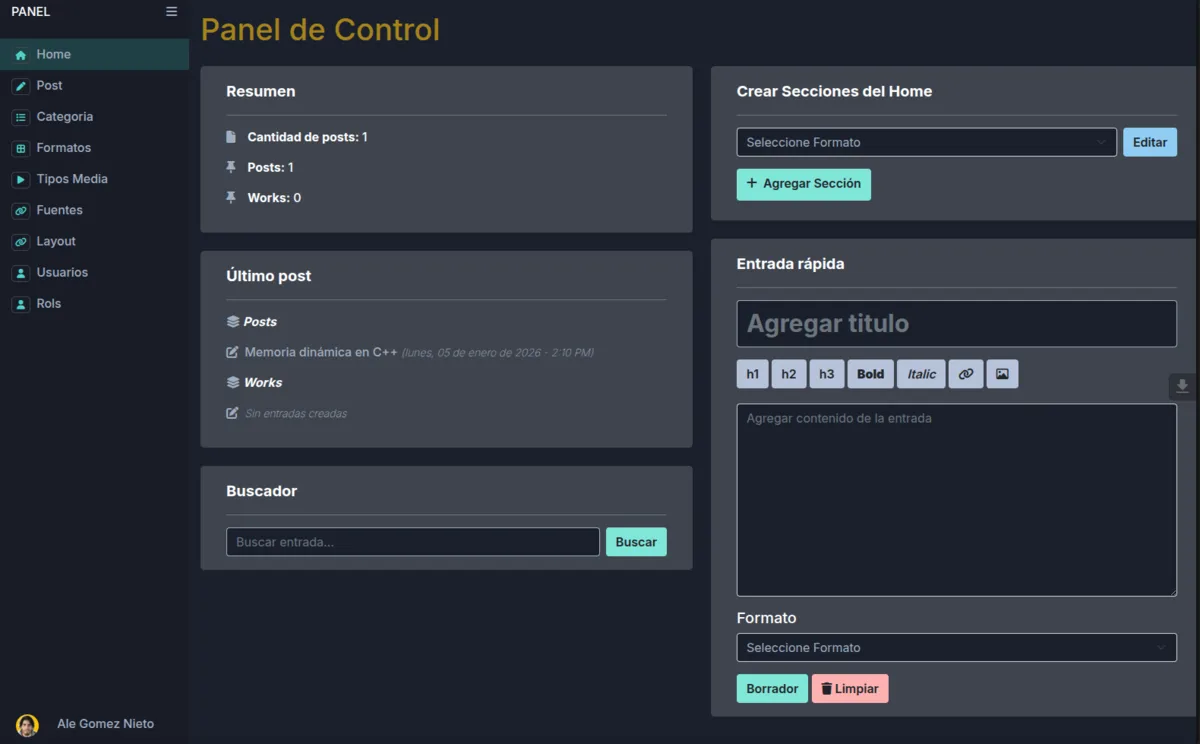Click the Limpiar button with trash icon

[x=849, y=689]
